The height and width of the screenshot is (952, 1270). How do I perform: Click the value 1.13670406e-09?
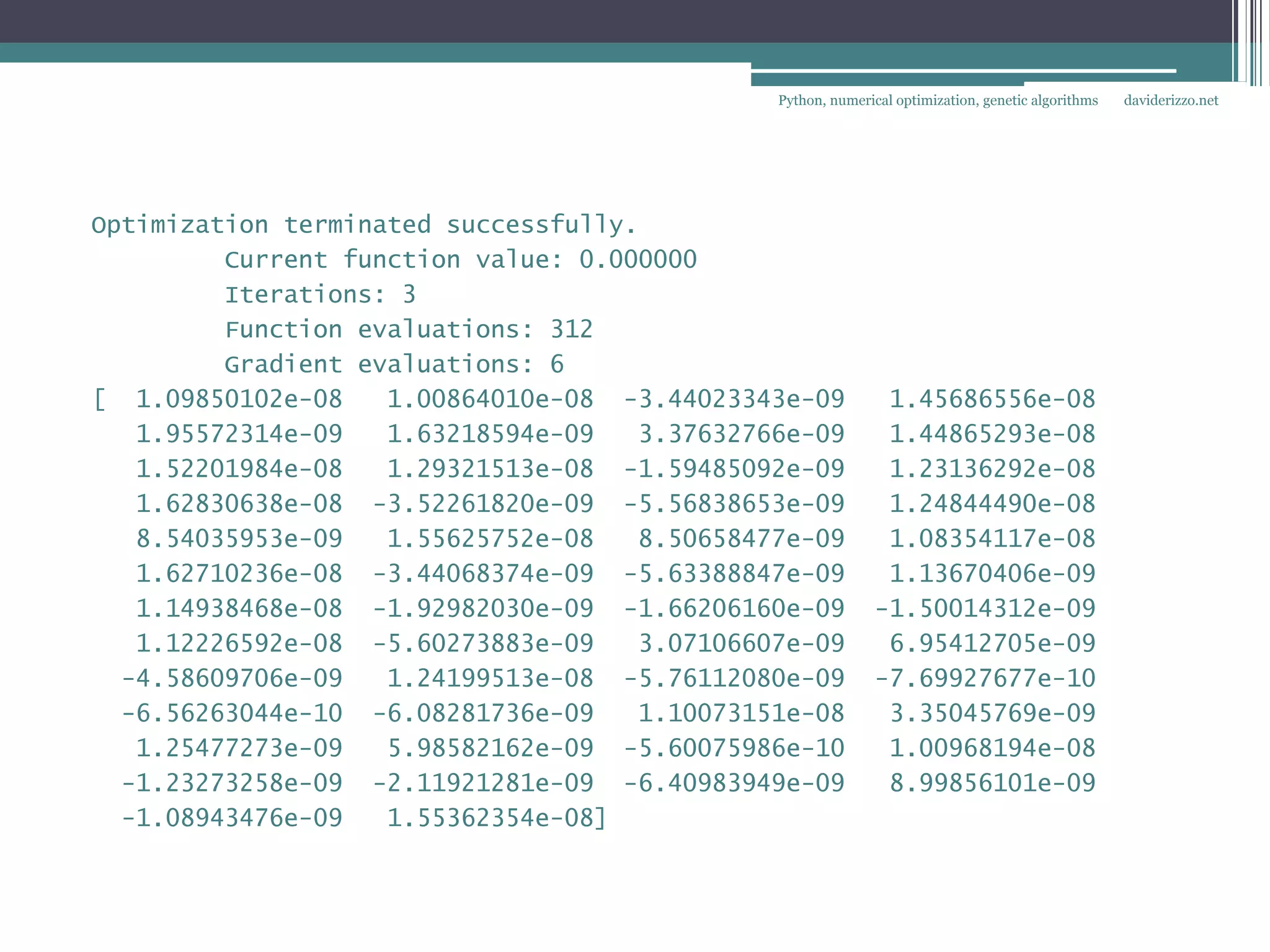pos(993,573)
